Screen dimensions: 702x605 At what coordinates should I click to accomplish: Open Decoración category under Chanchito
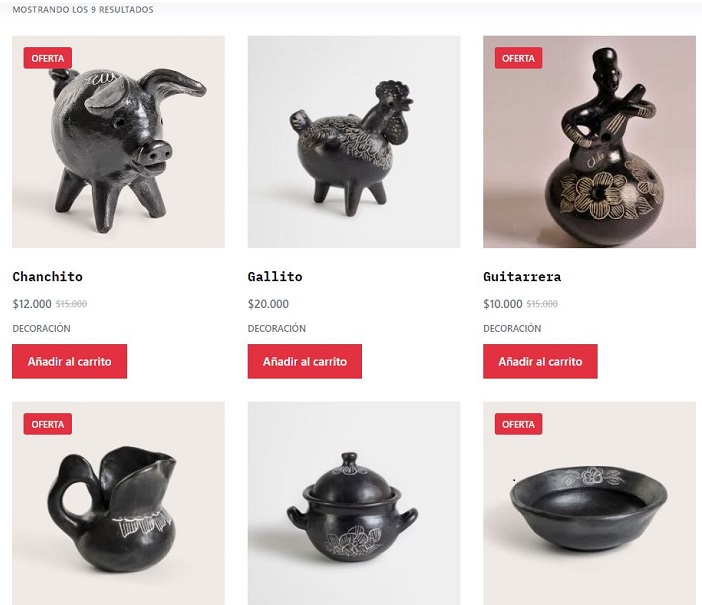click(x=41, y=328)
